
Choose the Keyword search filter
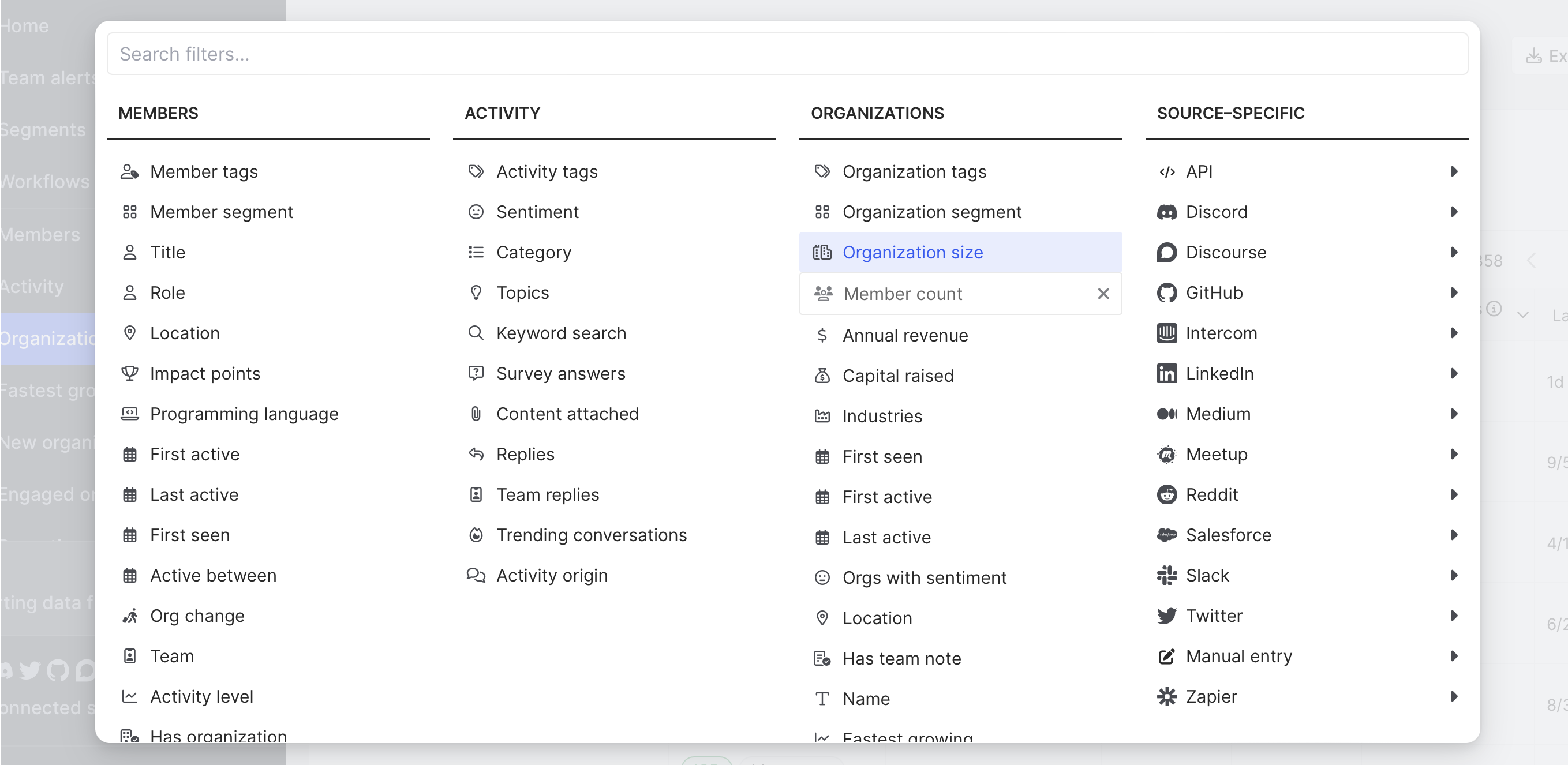560,333
